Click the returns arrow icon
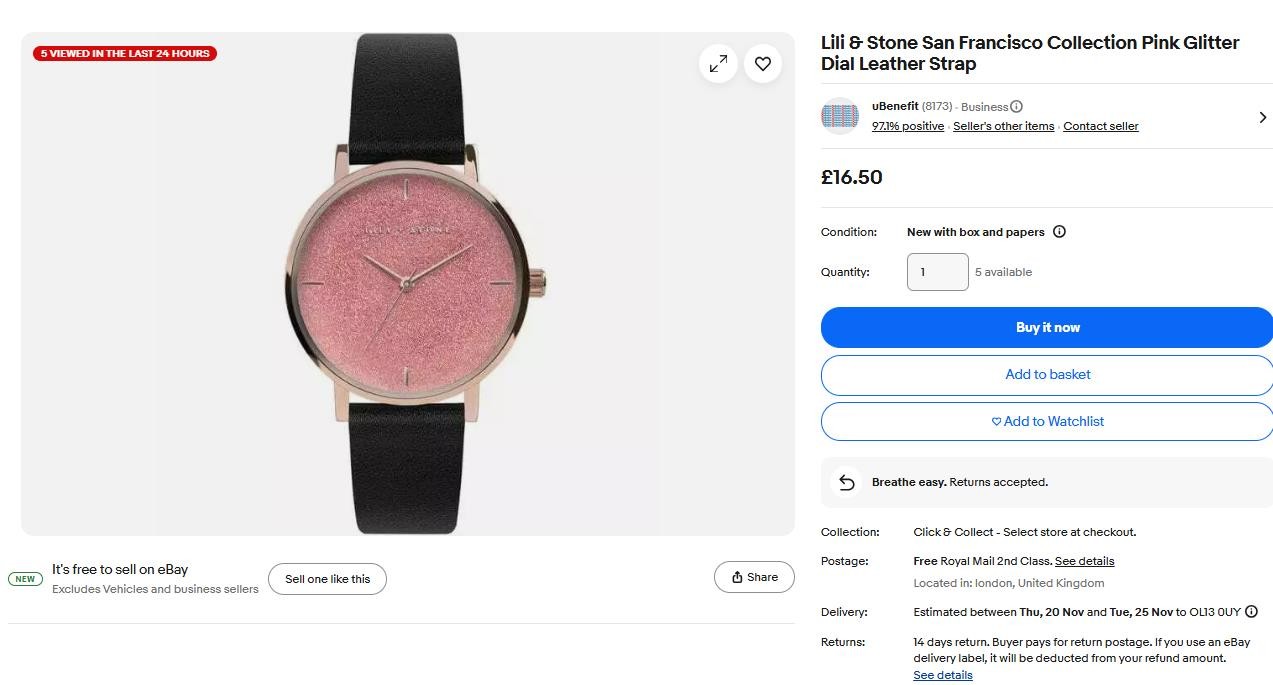 coord(847,482)
